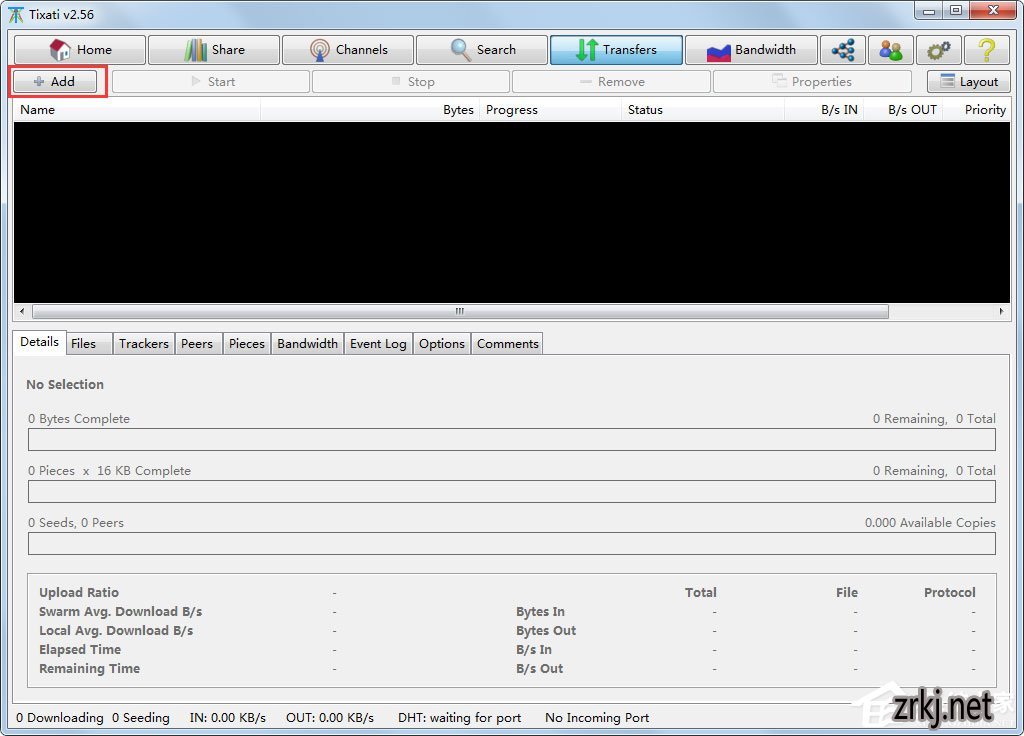Open the Share section
The height and width of the screenshot is (736, 1024).
[x=214, y=50]
